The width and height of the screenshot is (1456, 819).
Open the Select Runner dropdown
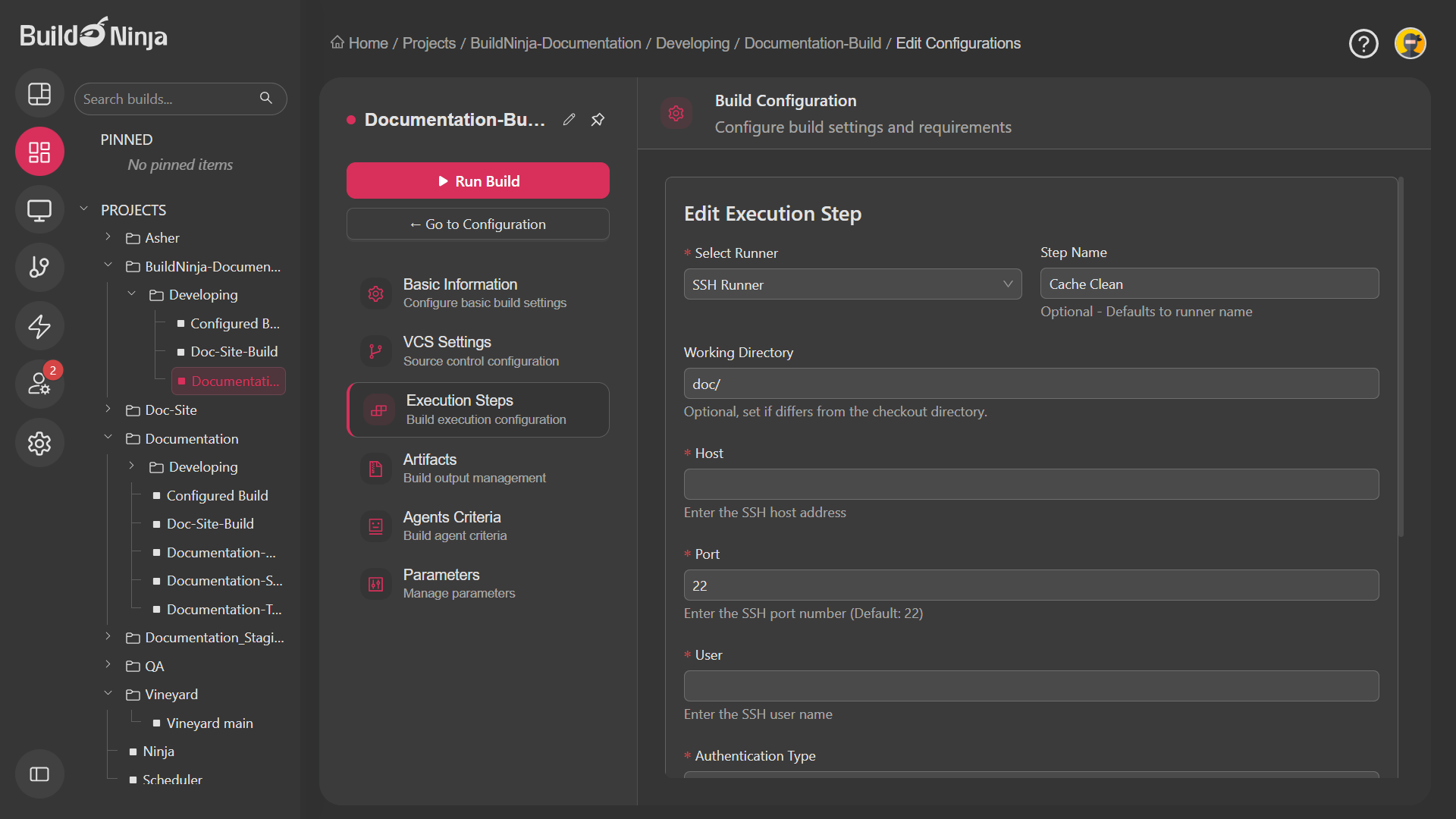pos(852,284)
